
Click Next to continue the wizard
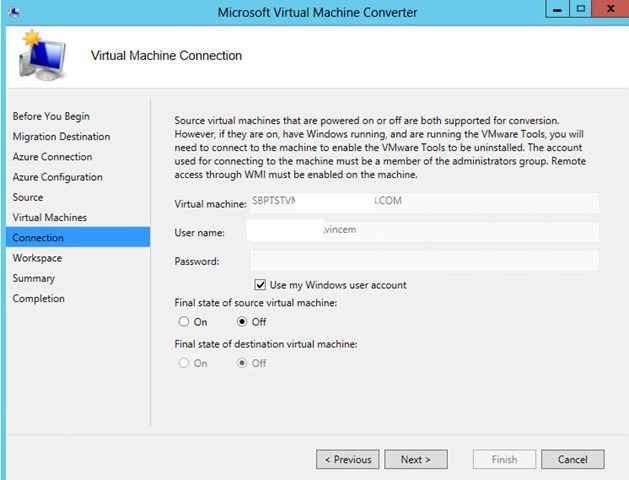[416, 459]
